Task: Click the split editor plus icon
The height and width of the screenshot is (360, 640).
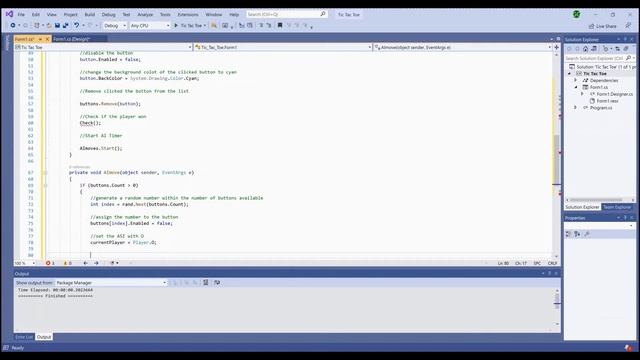Action: 556,47
